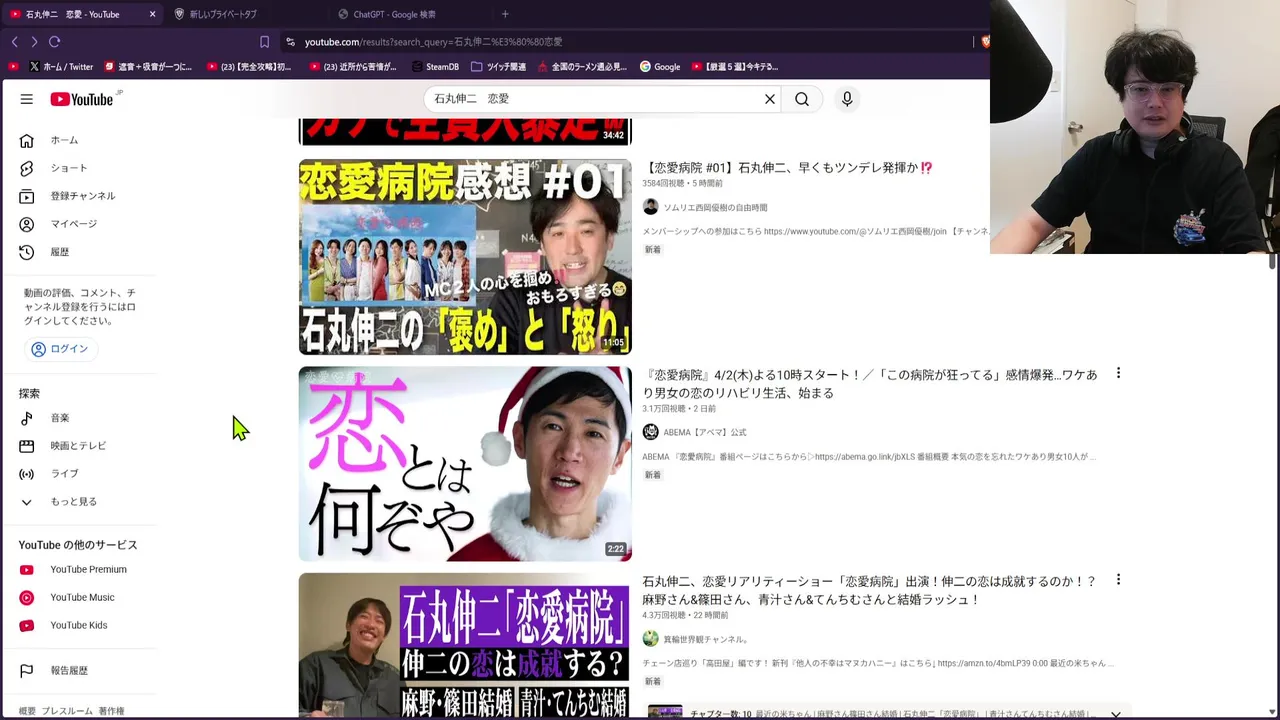The image size is (1280, 720).
Task: Close the 石丸伸二 恋愛 - YouTube tab
Action: point(152,14)
